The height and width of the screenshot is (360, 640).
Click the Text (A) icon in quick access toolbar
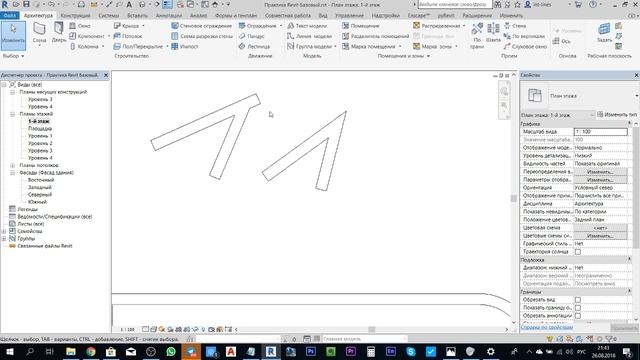pos(129,4)
